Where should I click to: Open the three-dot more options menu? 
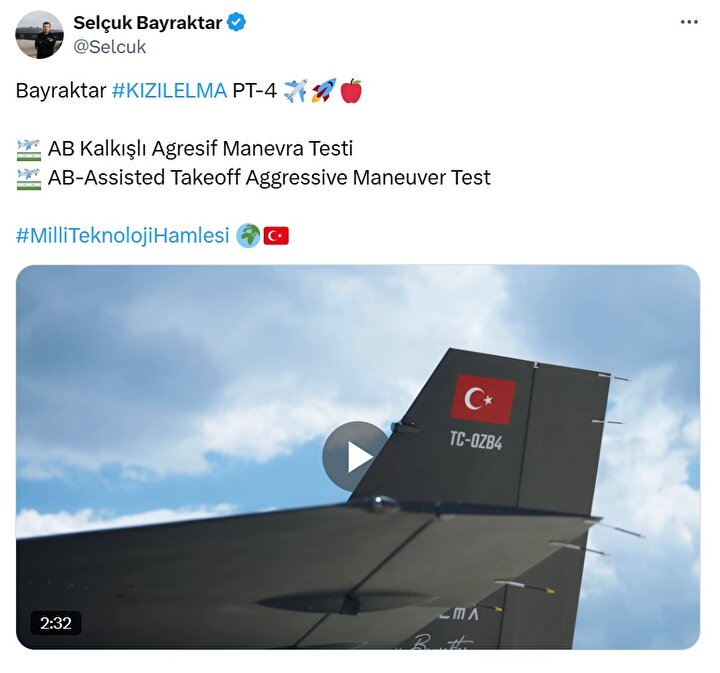[x=689, y=22]
